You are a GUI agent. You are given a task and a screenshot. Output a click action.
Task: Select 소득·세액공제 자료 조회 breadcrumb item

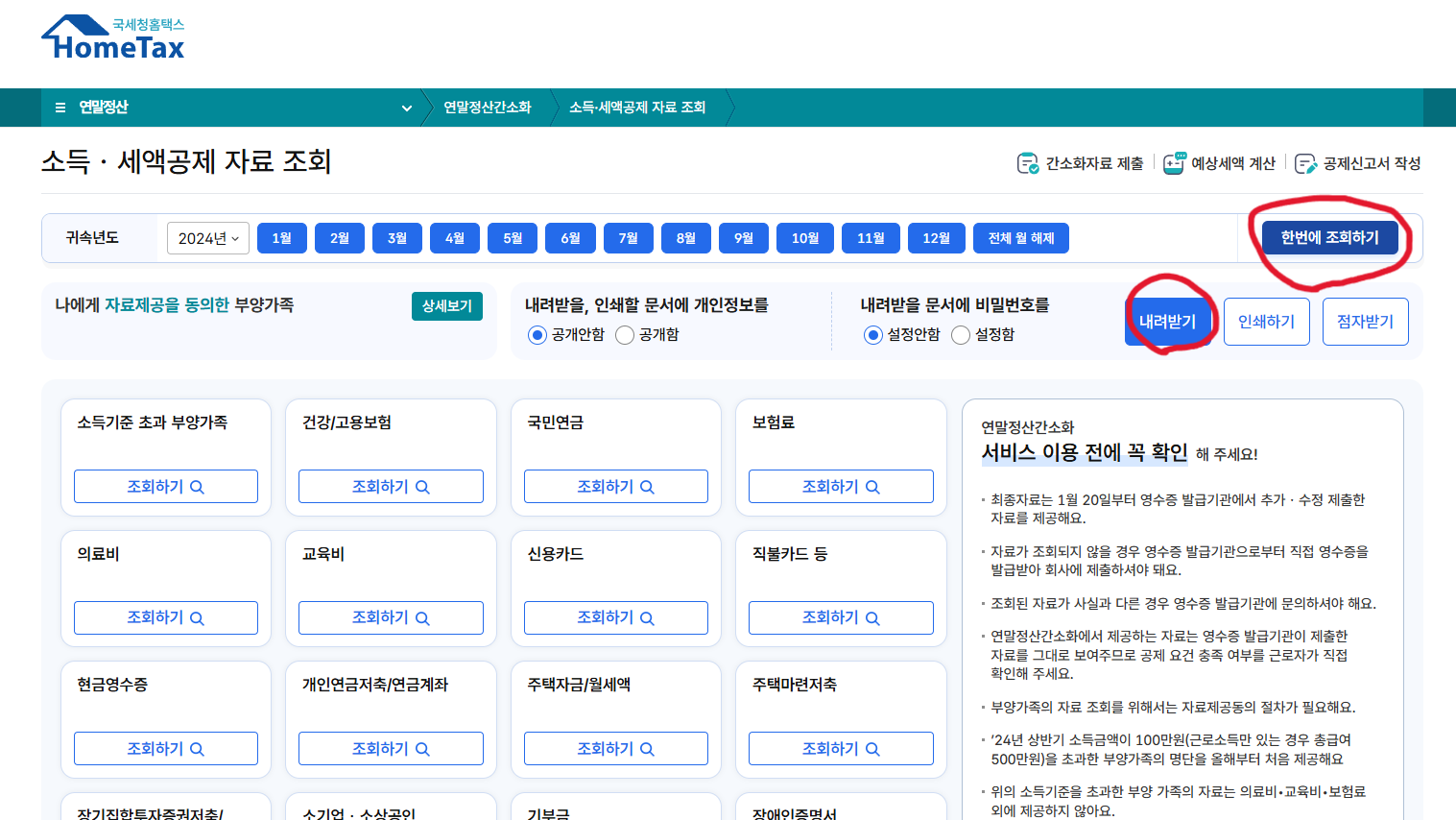tap(641, 108)
